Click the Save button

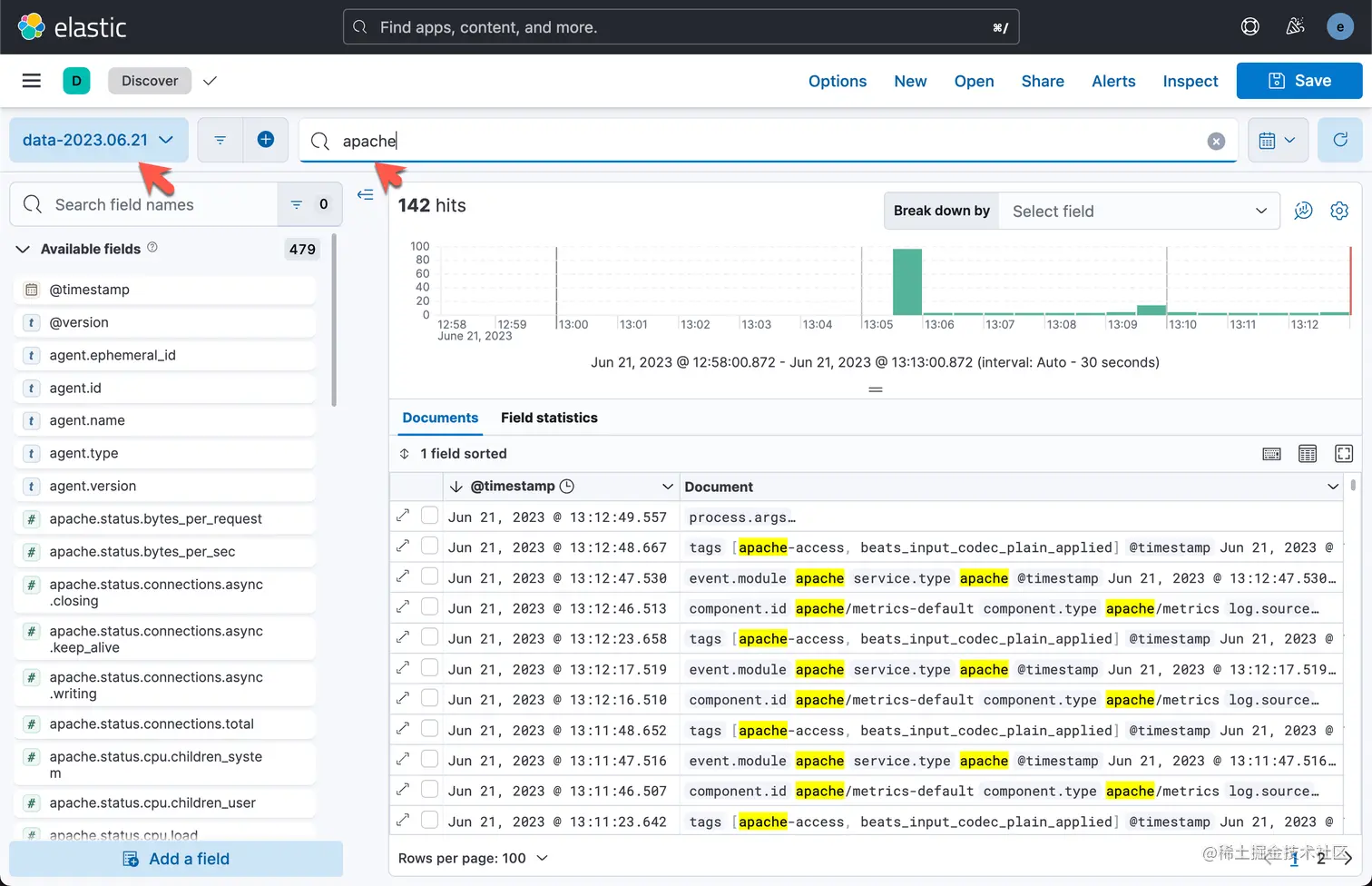point(1299,81)
